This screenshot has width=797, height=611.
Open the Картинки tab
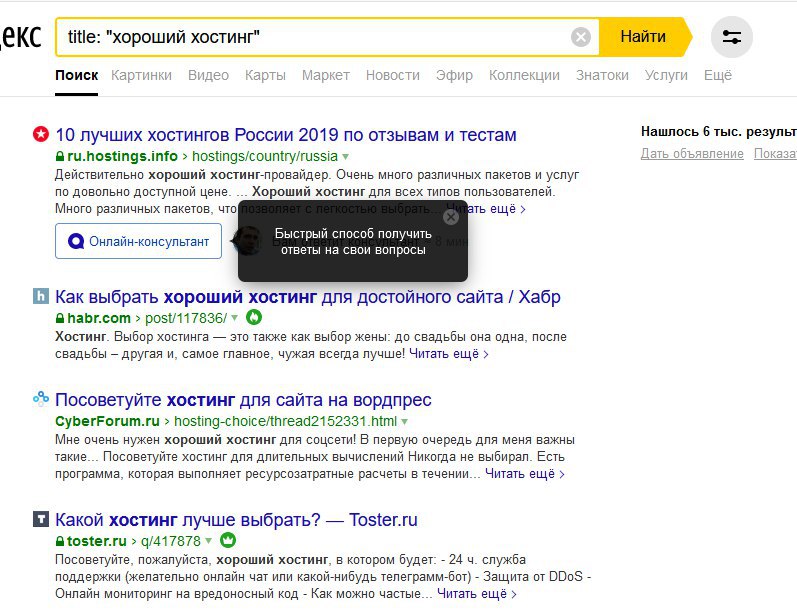coord(141,75)
